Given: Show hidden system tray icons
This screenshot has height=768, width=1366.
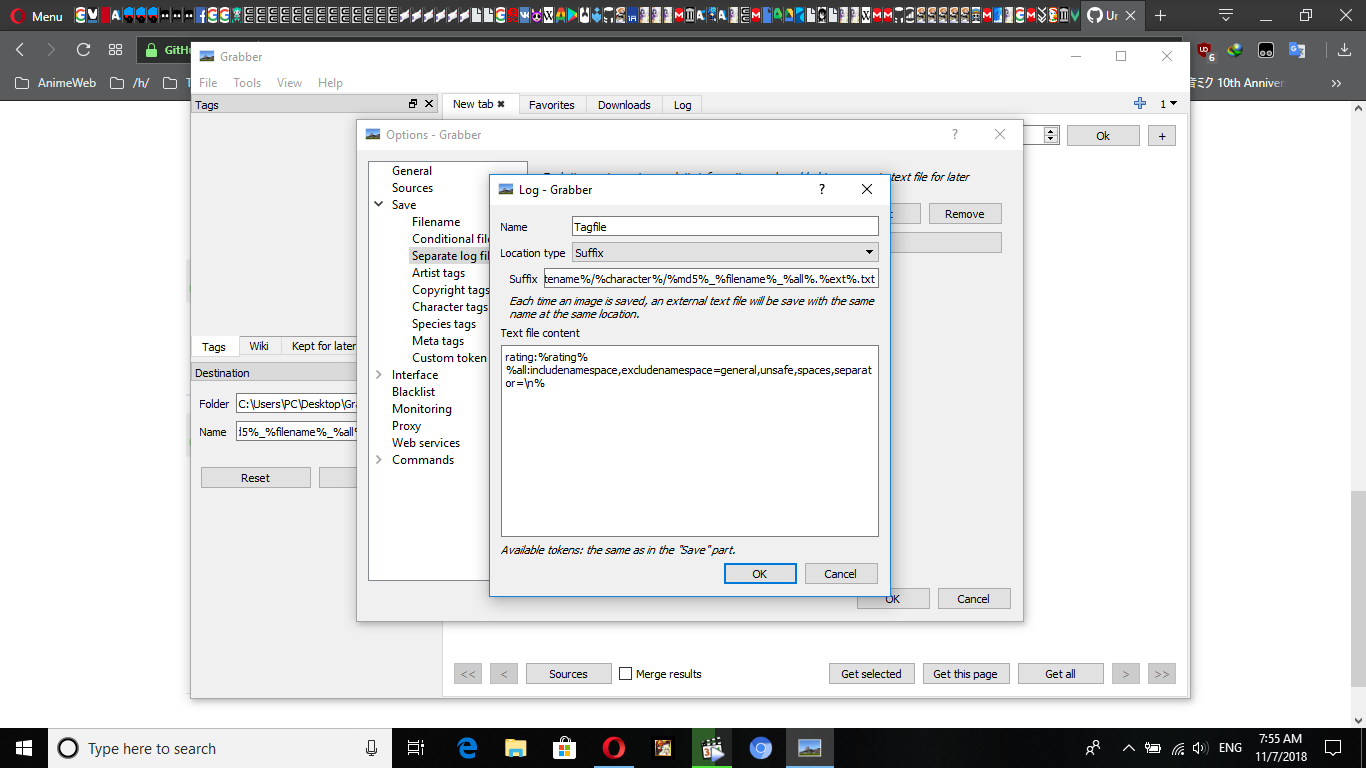Looking at the screenshot, I should 1129,748.
